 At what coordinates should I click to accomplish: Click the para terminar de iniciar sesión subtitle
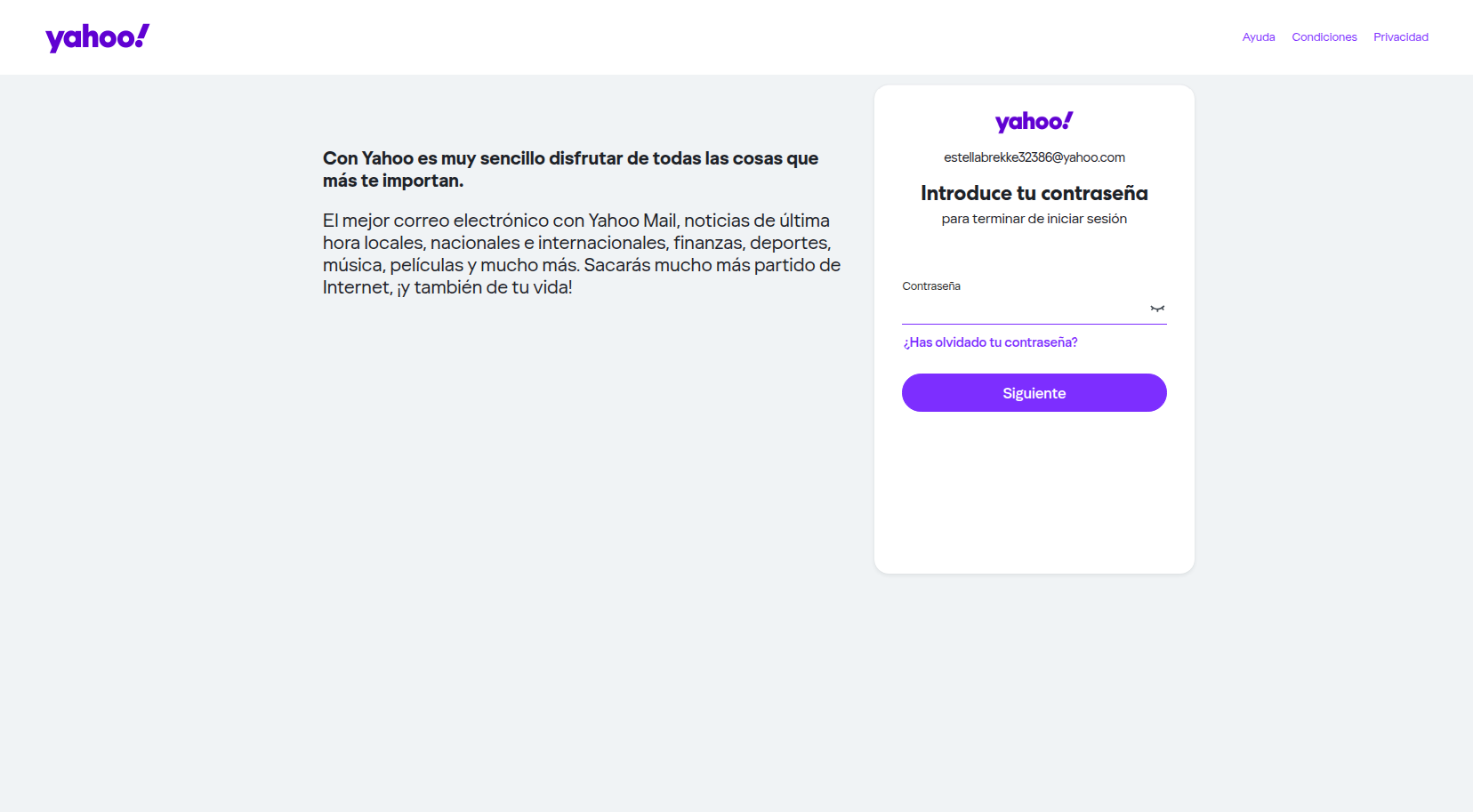(1034, 219)
